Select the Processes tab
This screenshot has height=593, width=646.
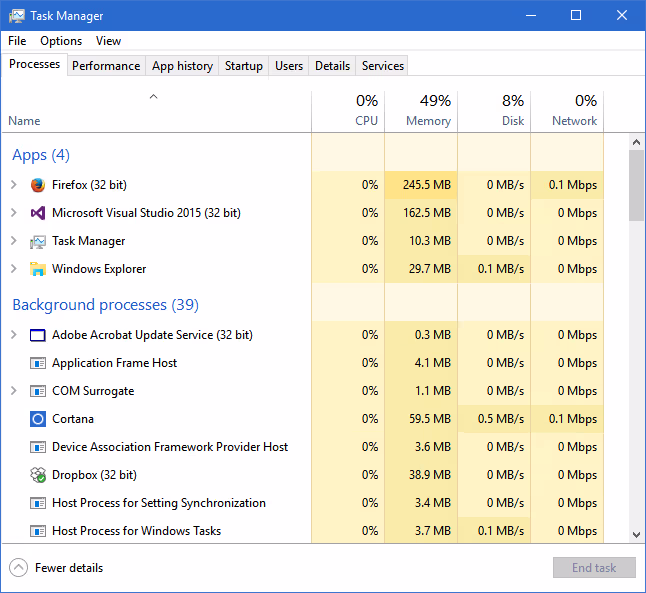click(x=35, y=64)
